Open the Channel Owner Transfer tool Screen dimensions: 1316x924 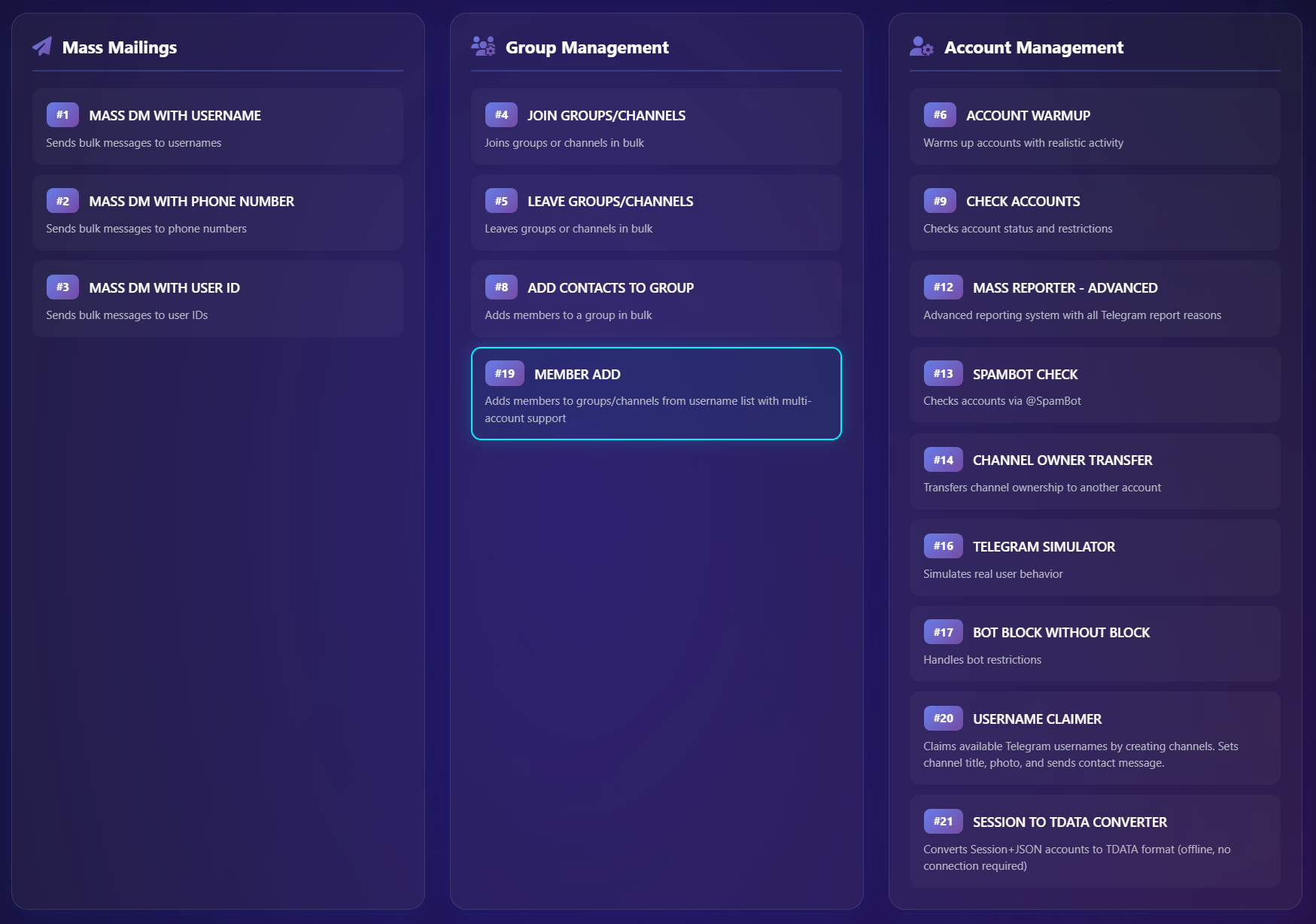pos(1095,471)
